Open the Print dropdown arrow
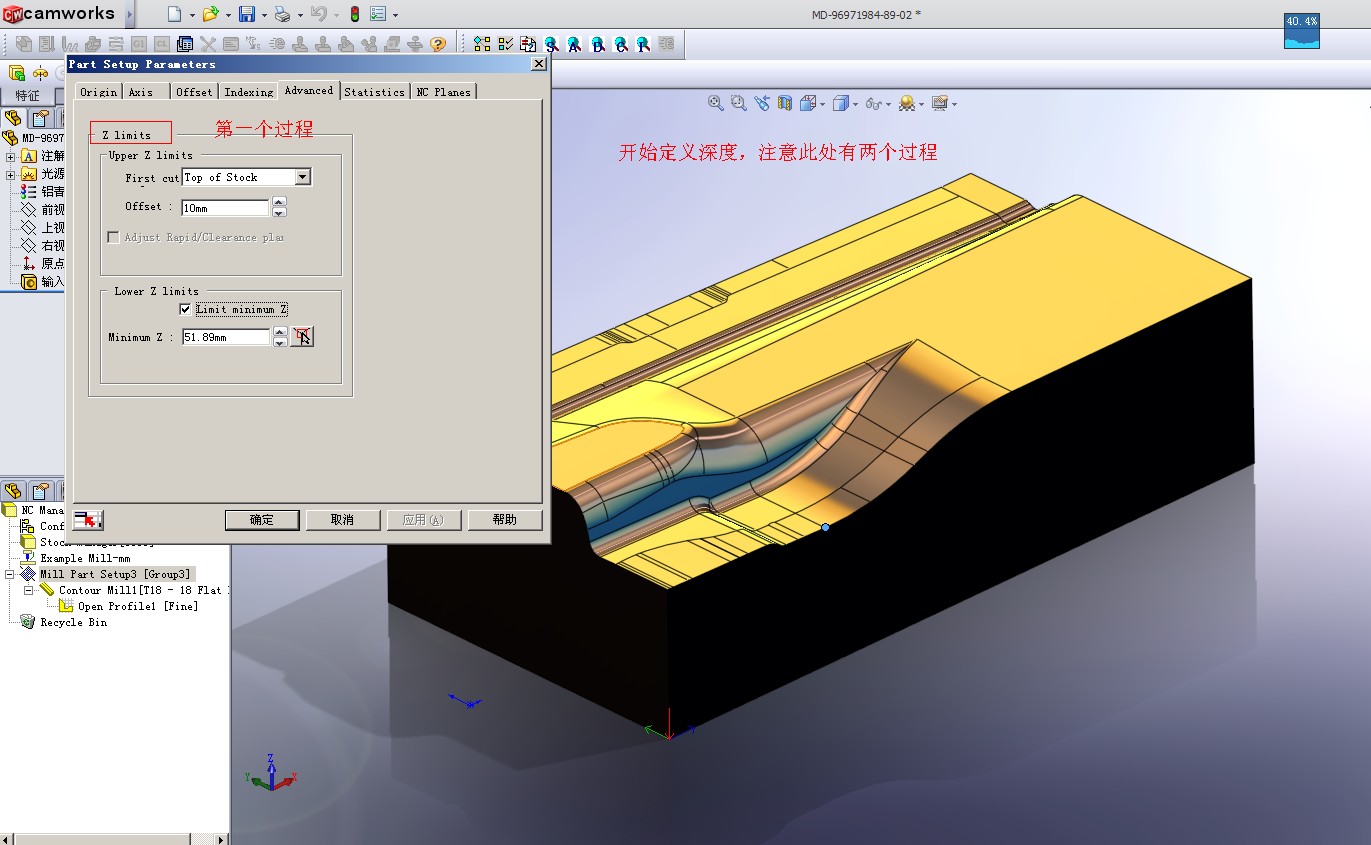The height and width of the screenshot is (845, 1371). pyautogui.click(x=300, y=15)
